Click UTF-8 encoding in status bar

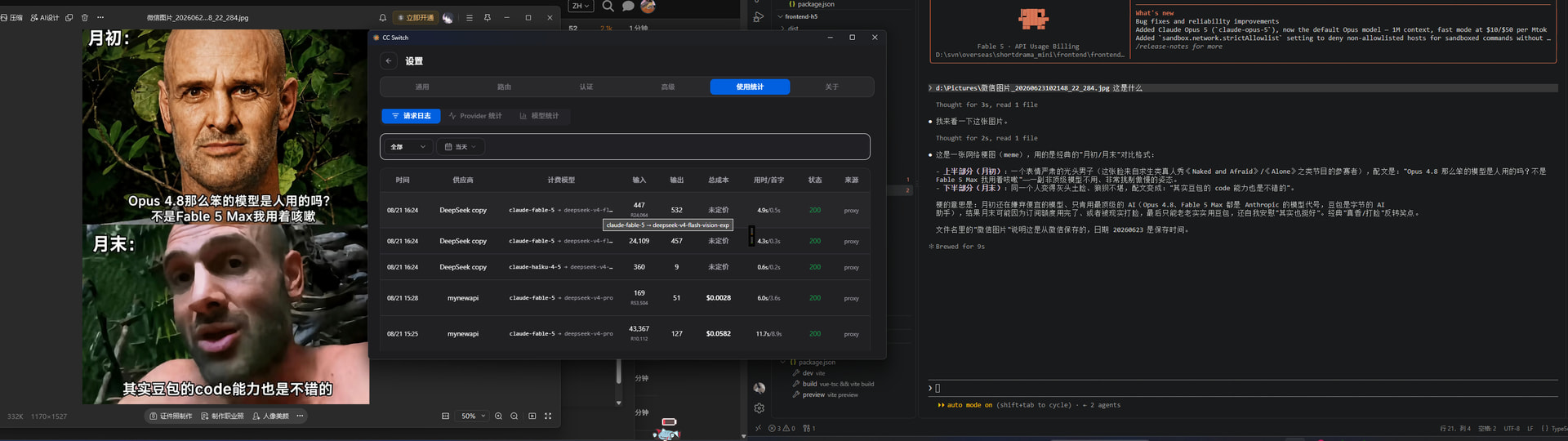coord(1512,428)
